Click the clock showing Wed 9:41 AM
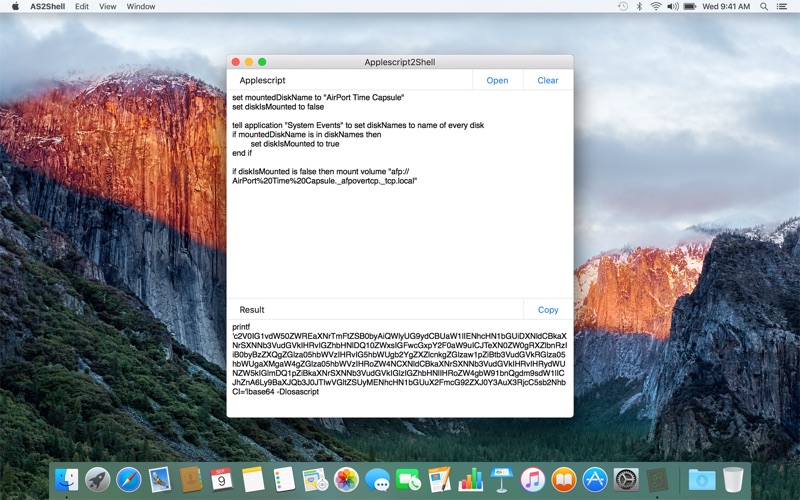The width and height of the screenshot is (800, 500). coord(726,7)
